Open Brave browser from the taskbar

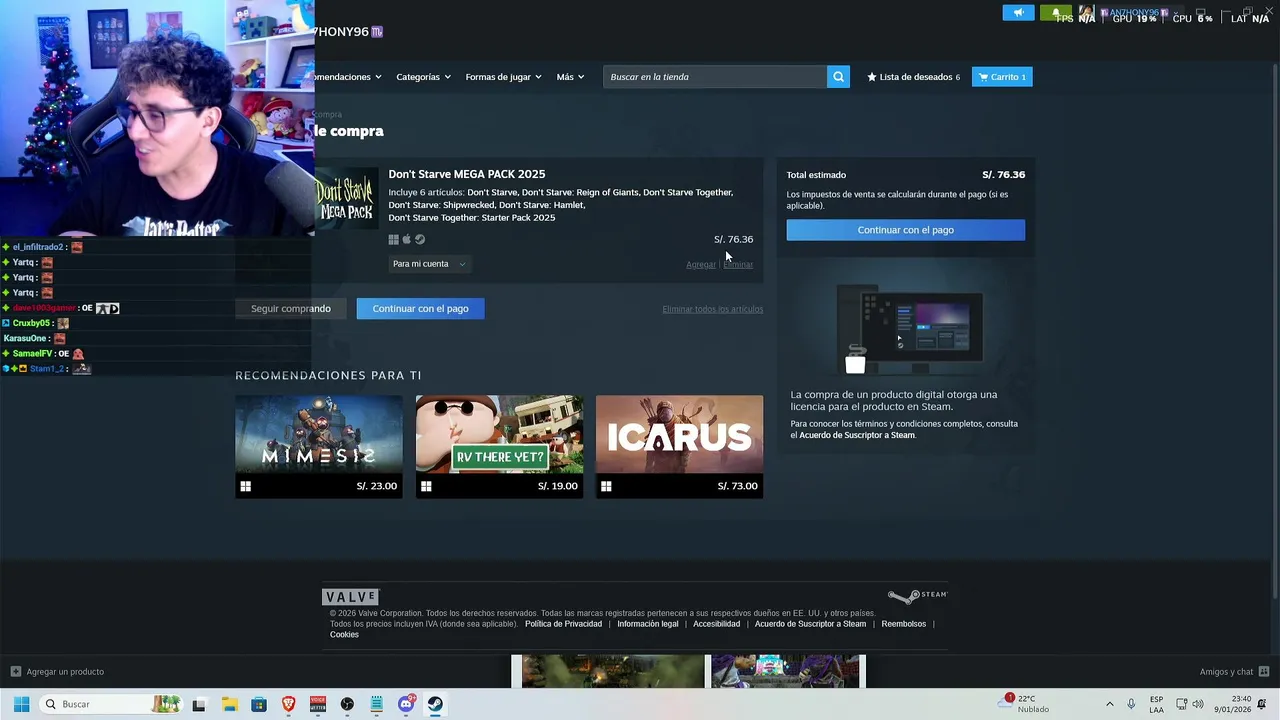click(288, 704)
